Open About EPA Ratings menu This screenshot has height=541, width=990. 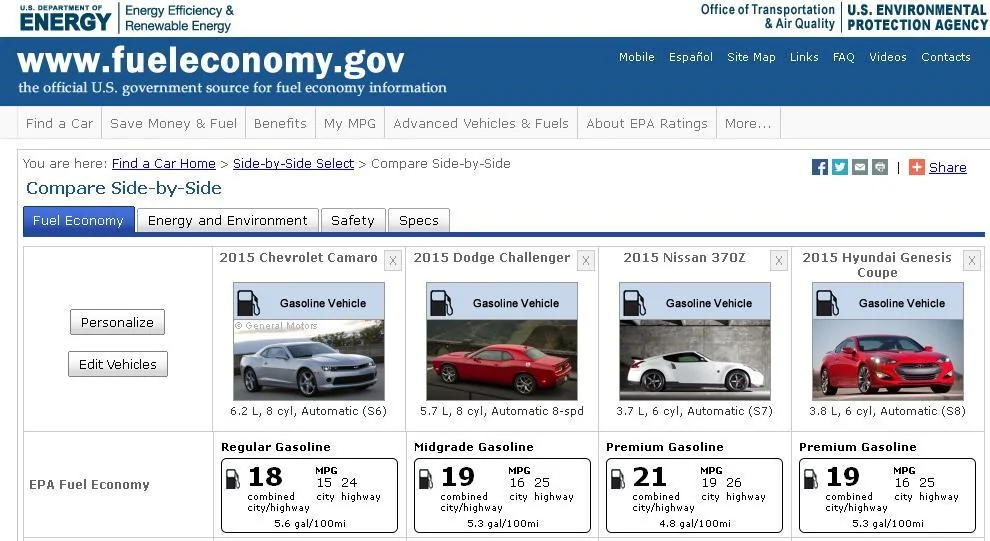[x=647, y=124]
